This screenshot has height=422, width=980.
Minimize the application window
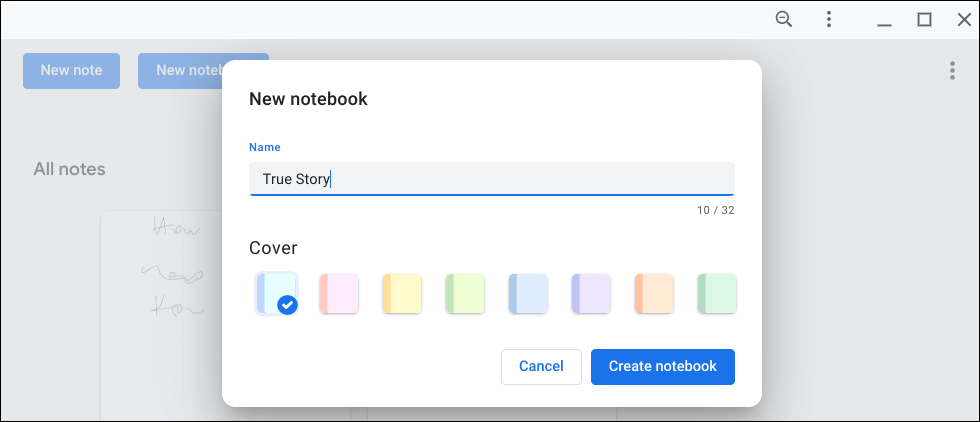tap(886, 19)
